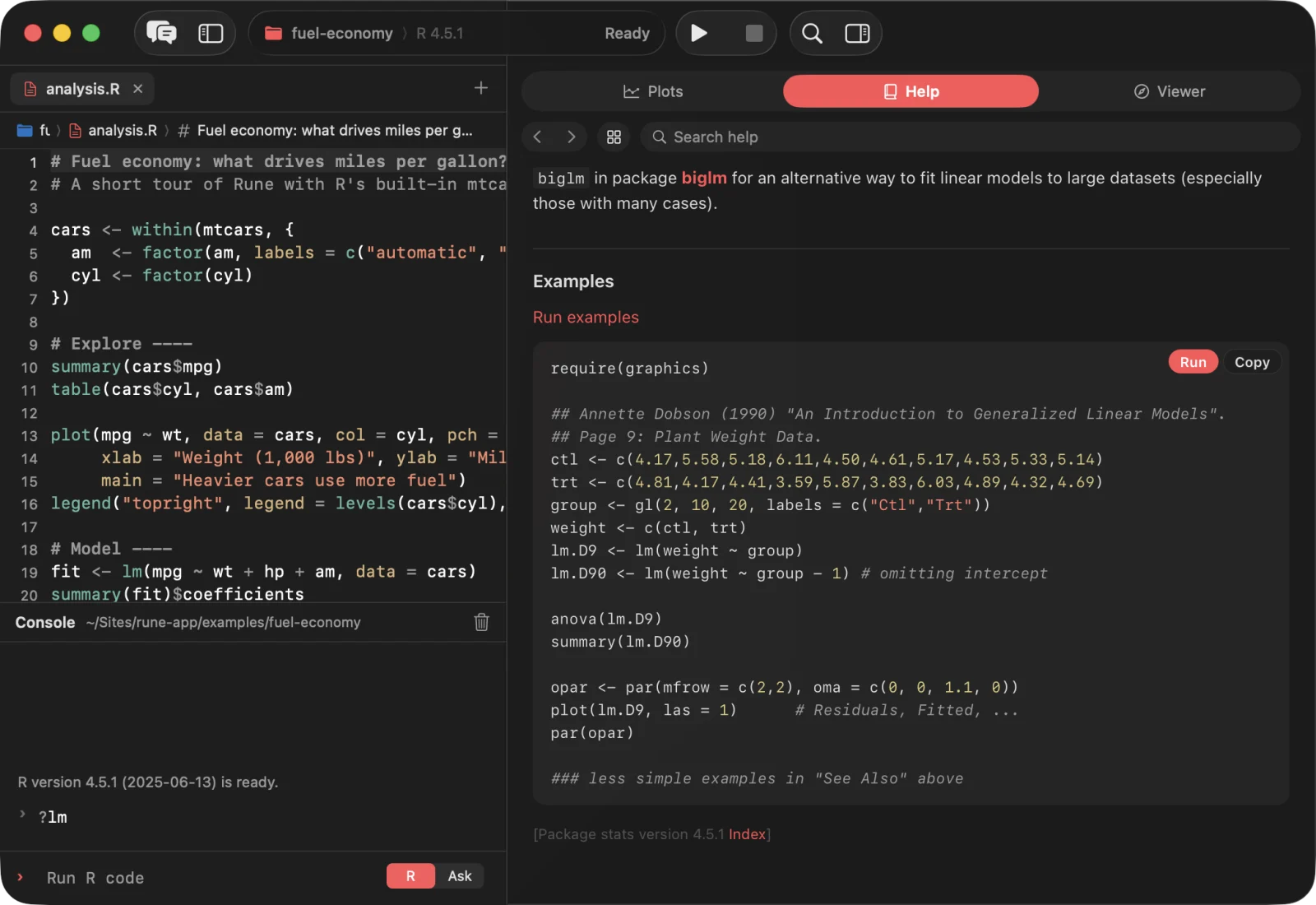Image resolution: width=1316 pixels, height=905 pixels.
Task: Open the help topics grid icon
Action: (x=614, y=137)
